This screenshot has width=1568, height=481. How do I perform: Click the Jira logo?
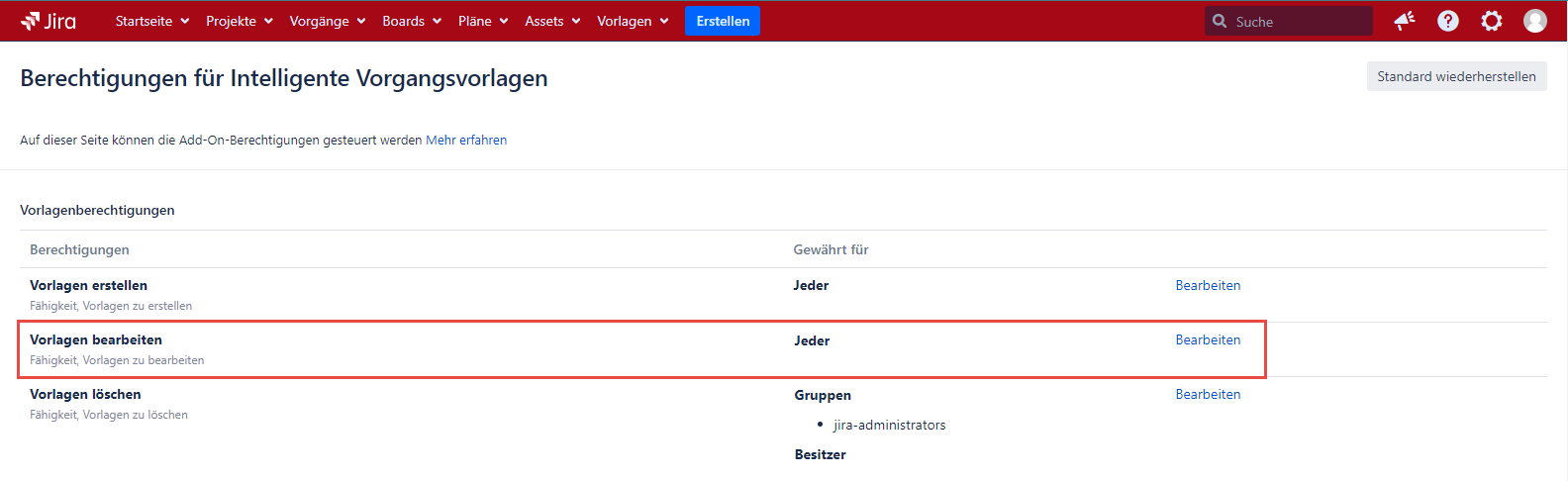click(x=49, y=21)
